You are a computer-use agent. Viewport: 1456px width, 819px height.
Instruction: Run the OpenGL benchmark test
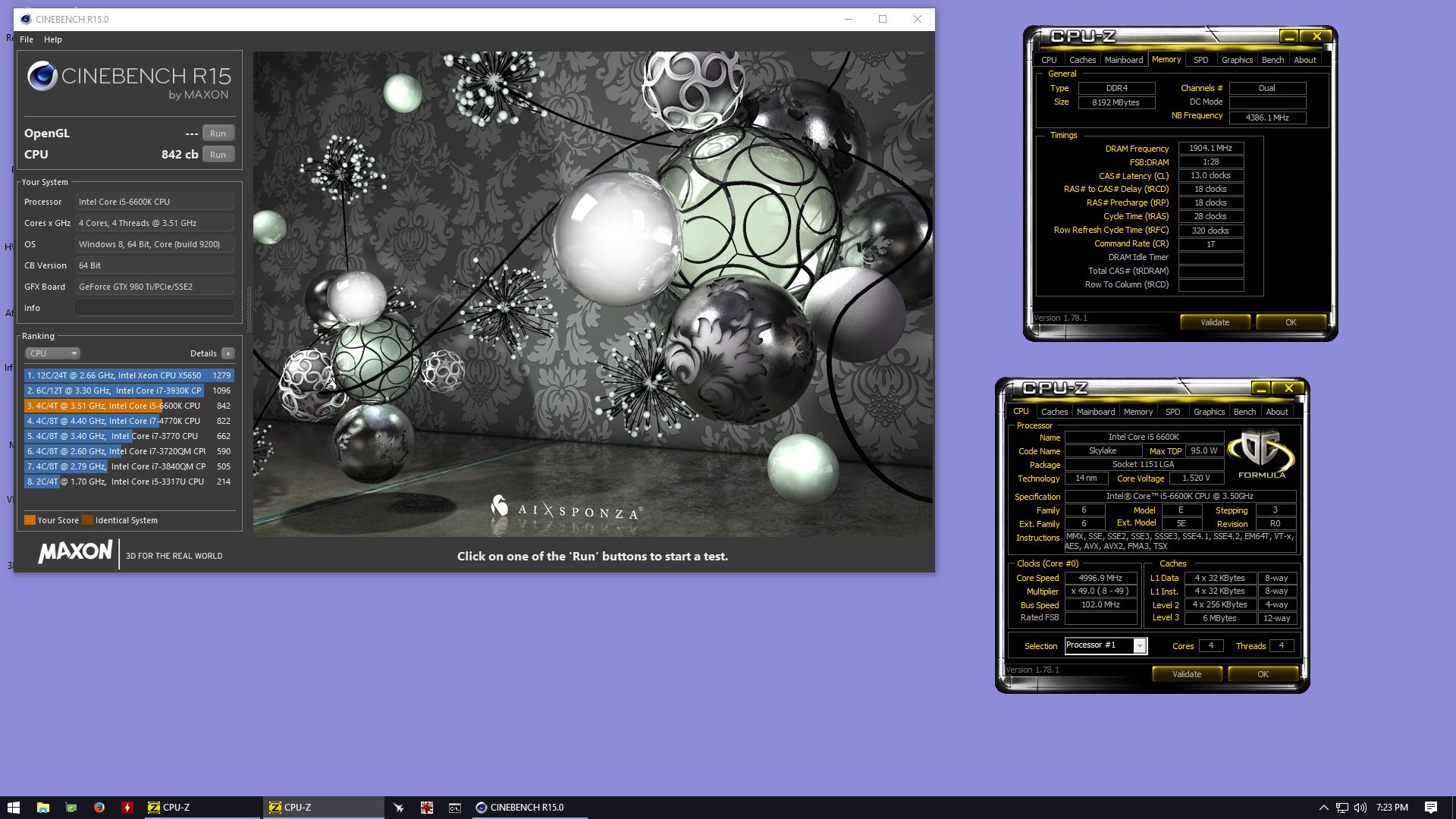218,133
